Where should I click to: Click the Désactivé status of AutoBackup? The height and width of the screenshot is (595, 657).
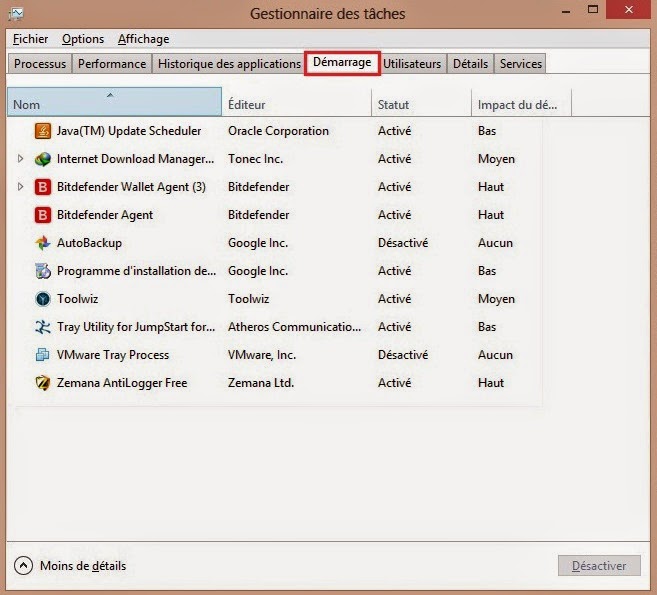tap(403, 243)
